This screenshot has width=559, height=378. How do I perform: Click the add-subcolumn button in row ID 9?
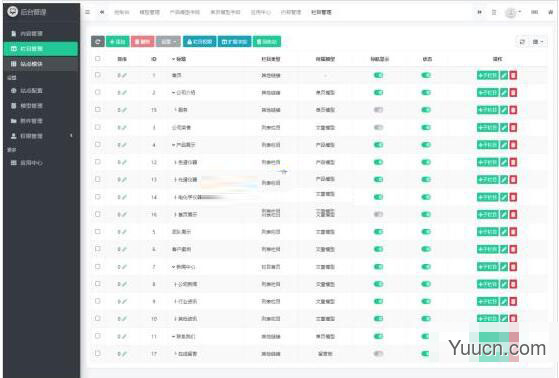click(488, 301)
